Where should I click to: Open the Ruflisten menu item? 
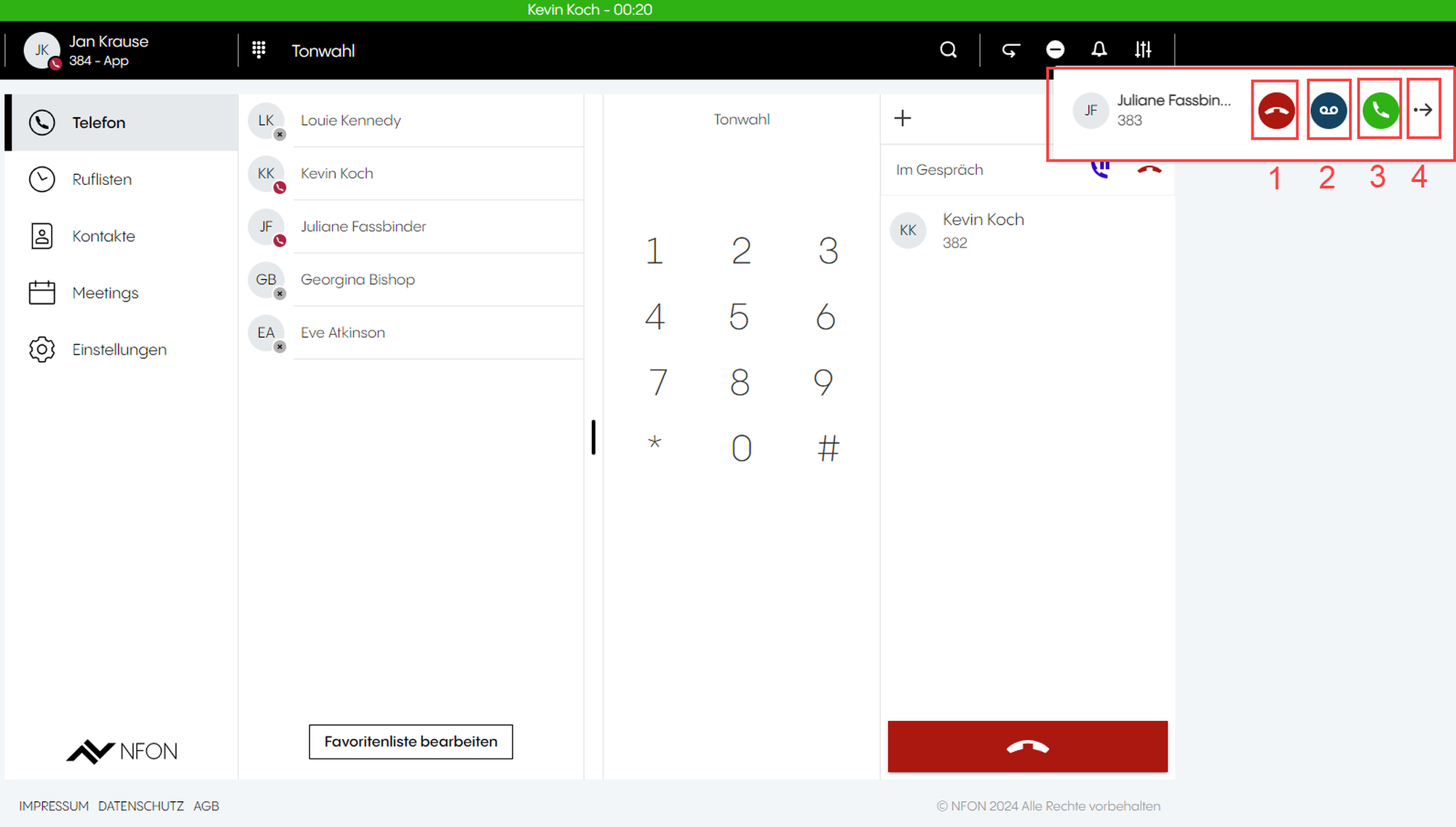(x=102, y=180)
